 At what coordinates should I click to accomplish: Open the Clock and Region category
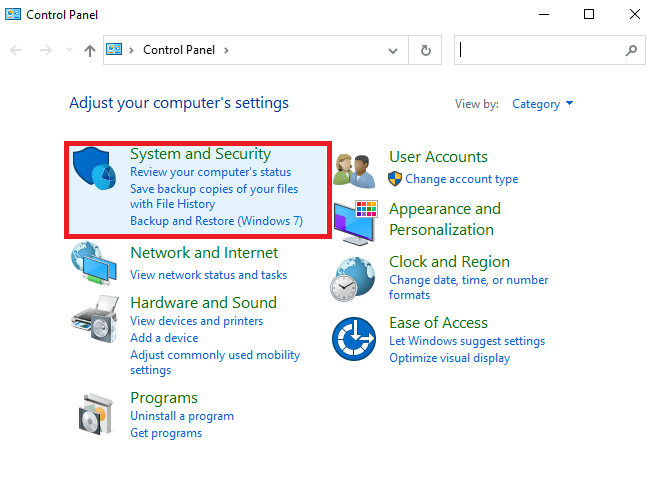coord(449,262)
